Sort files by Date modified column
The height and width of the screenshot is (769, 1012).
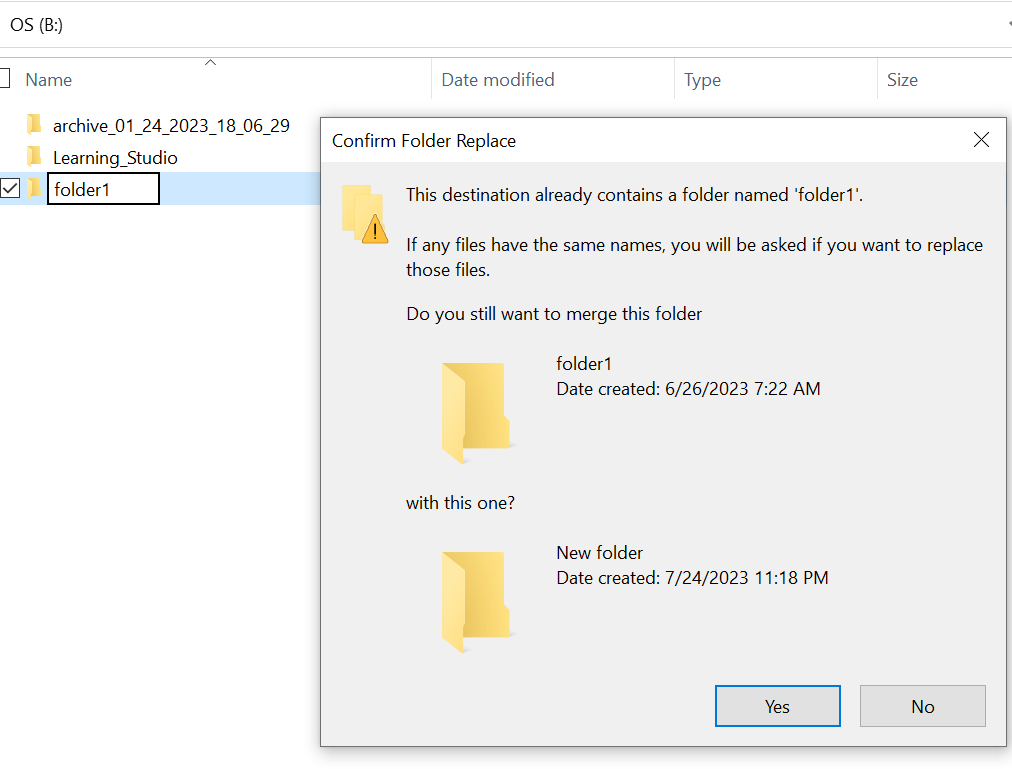497,80
